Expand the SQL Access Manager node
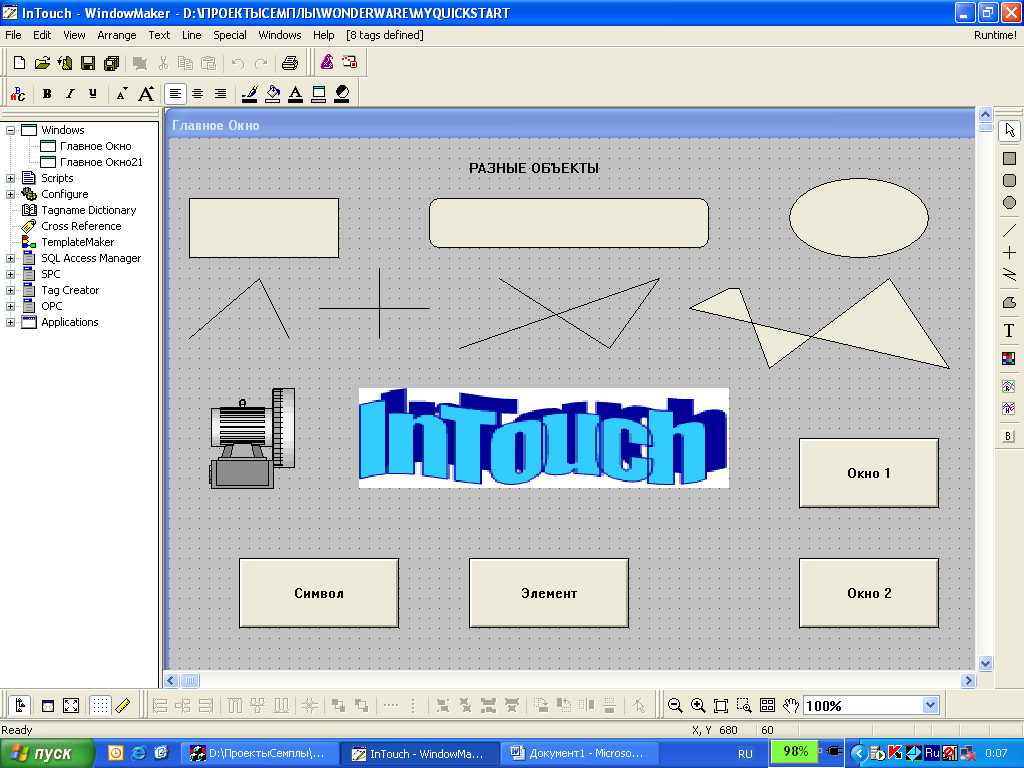 pyautogui.click(x=10, y=258)
